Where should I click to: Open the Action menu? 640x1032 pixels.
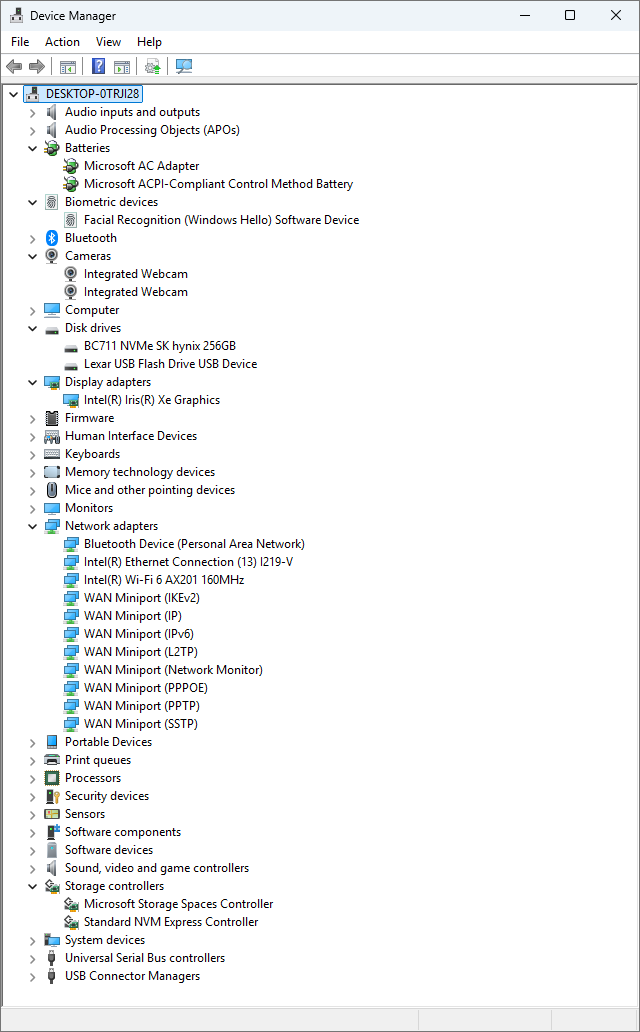63,42
